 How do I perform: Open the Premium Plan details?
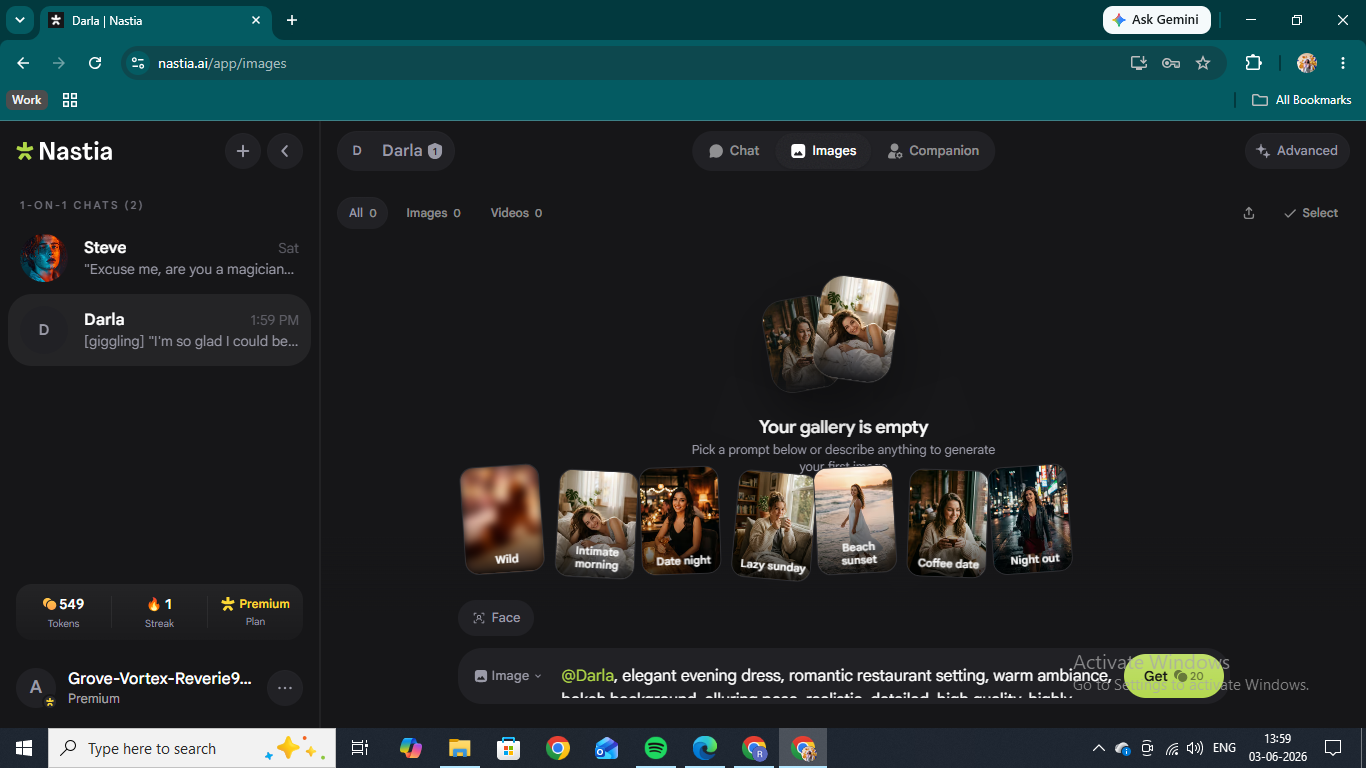255,612
